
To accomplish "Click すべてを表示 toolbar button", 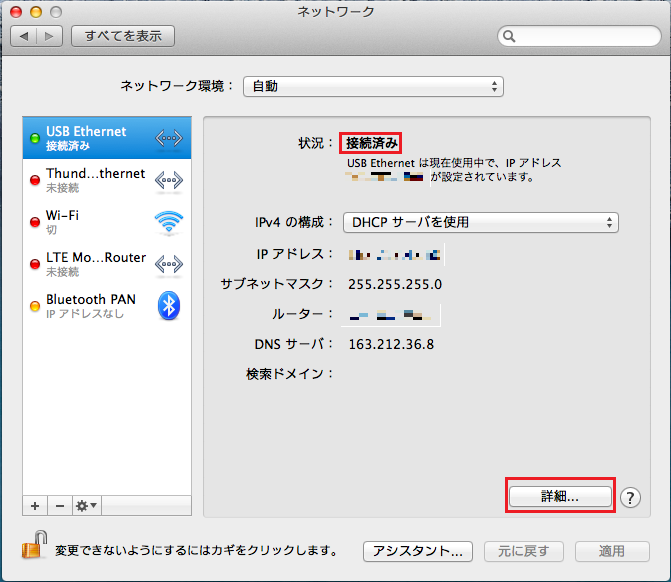I will (123, 36).
